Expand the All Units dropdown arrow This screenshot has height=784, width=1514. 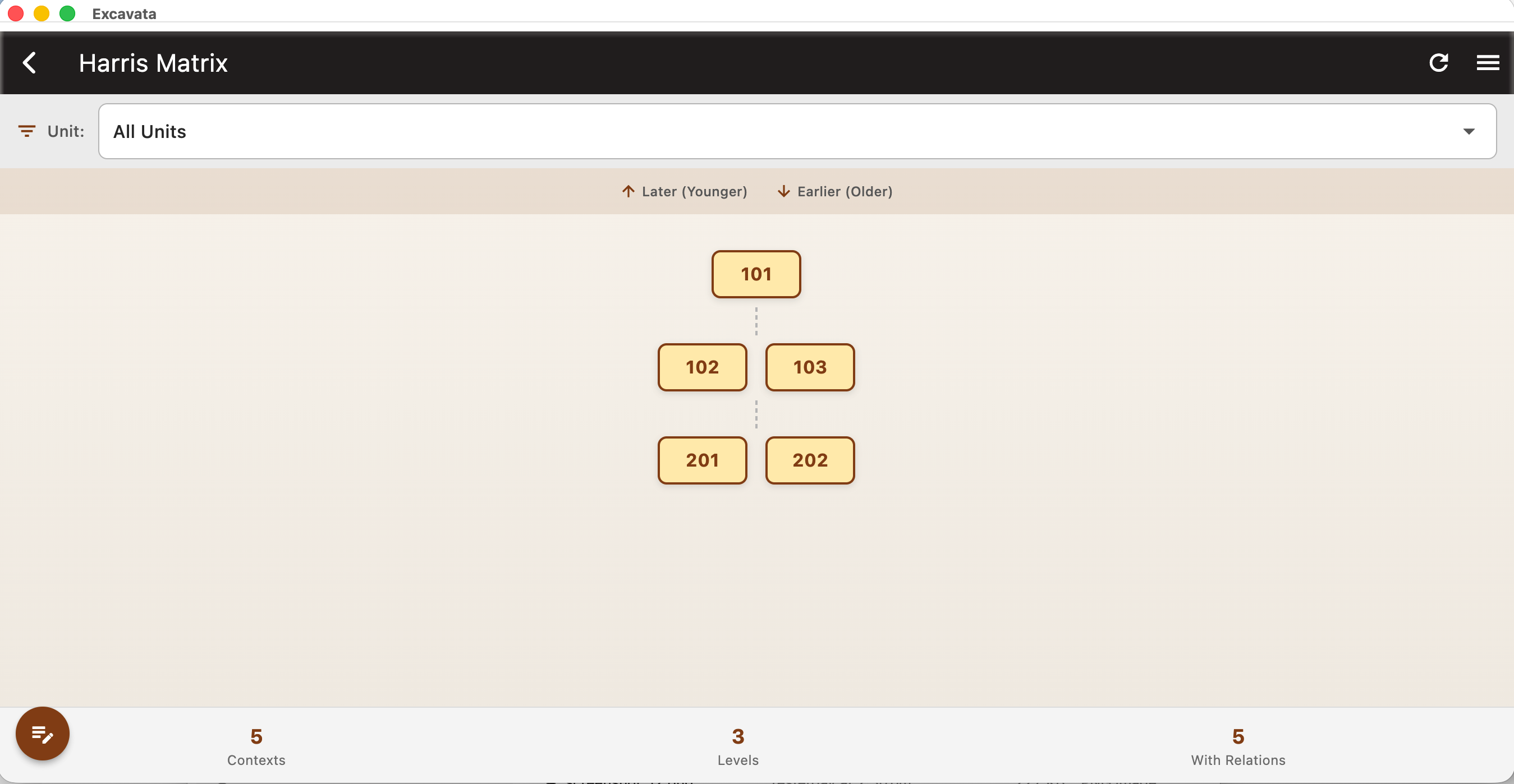pyautogui.click(x=1469, y=132)
